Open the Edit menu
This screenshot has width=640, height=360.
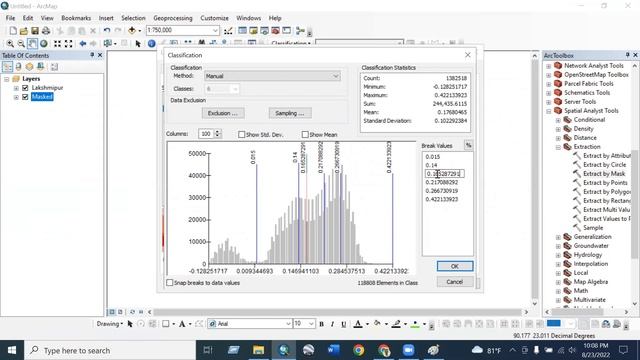(x=28, y=18)
